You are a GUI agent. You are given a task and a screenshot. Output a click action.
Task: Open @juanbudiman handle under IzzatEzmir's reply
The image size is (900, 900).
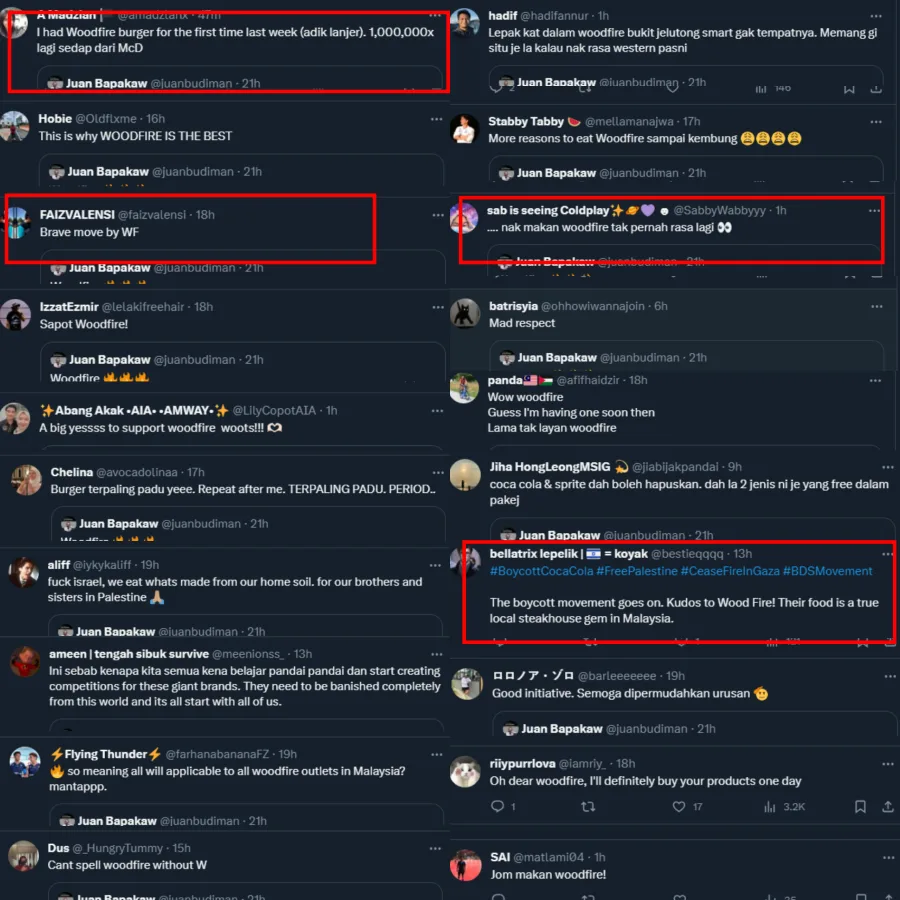[194, 360]
